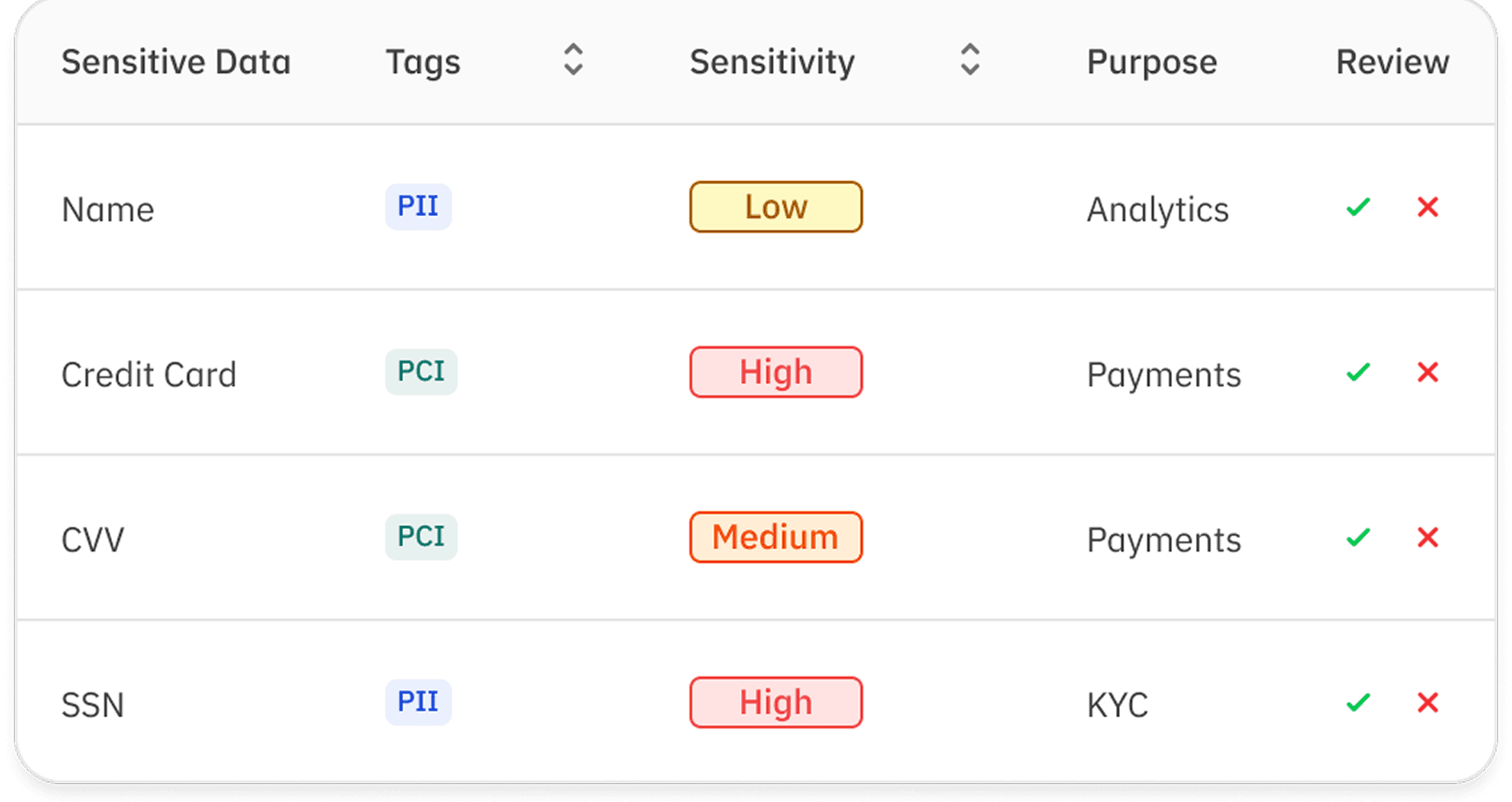Image resolution: width=1512 pixels, height=802 pixels.
Task: Sort by the Tags column arrows
Action: [x=573, y=60]
